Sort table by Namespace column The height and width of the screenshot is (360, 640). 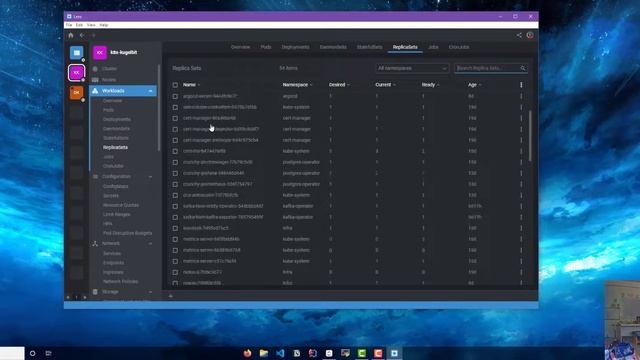(295, 85)
